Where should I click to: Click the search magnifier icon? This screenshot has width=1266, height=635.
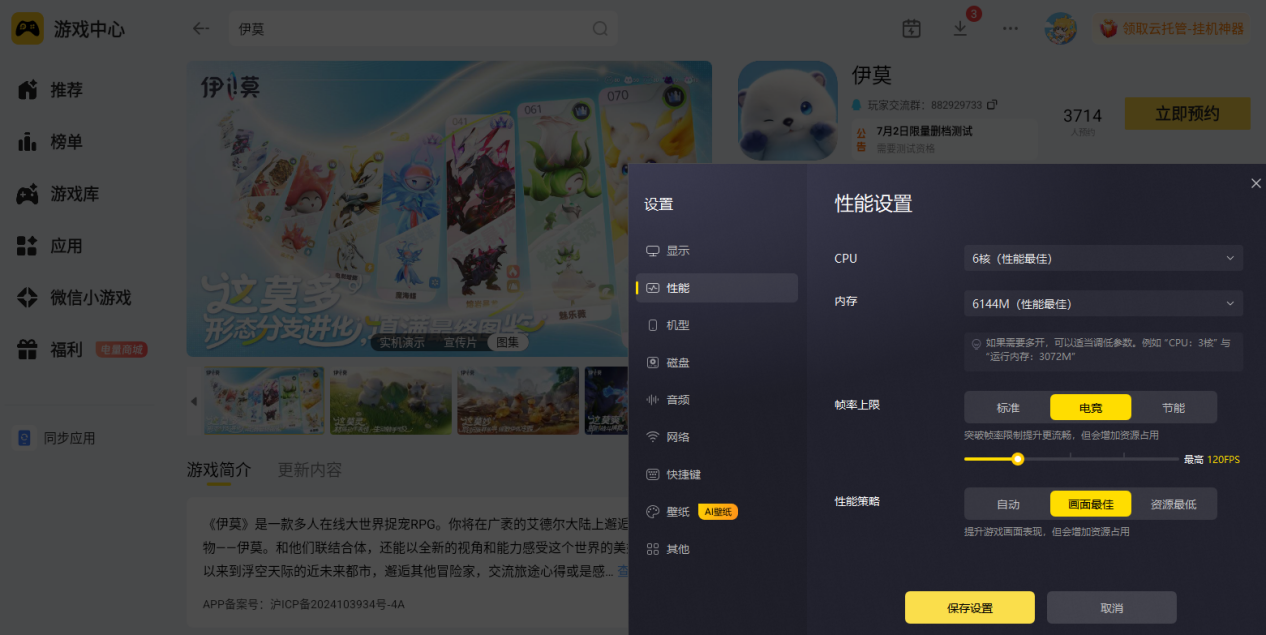[600, 29]
